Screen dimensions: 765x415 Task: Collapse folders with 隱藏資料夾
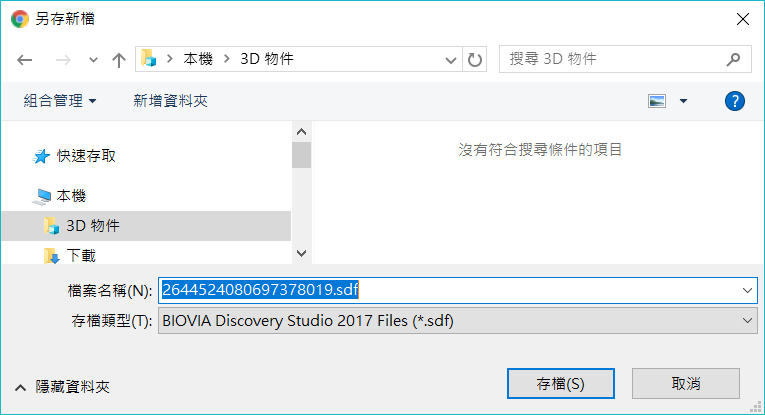pyautogui.click(x=62, y=387)
